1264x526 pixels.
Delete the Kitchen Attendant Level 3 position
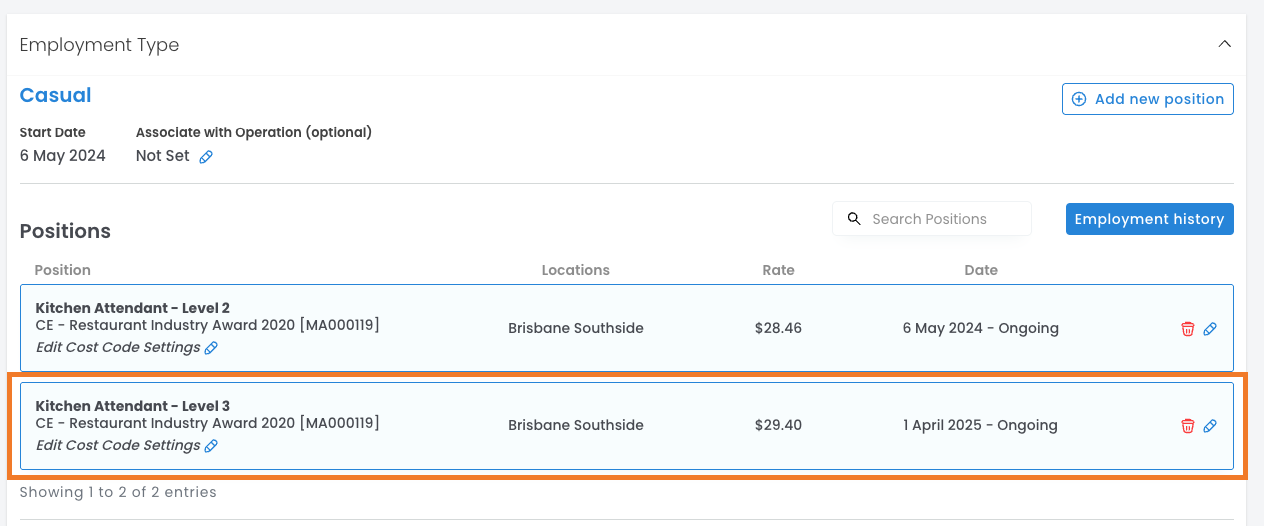[x=1188, y=426]
